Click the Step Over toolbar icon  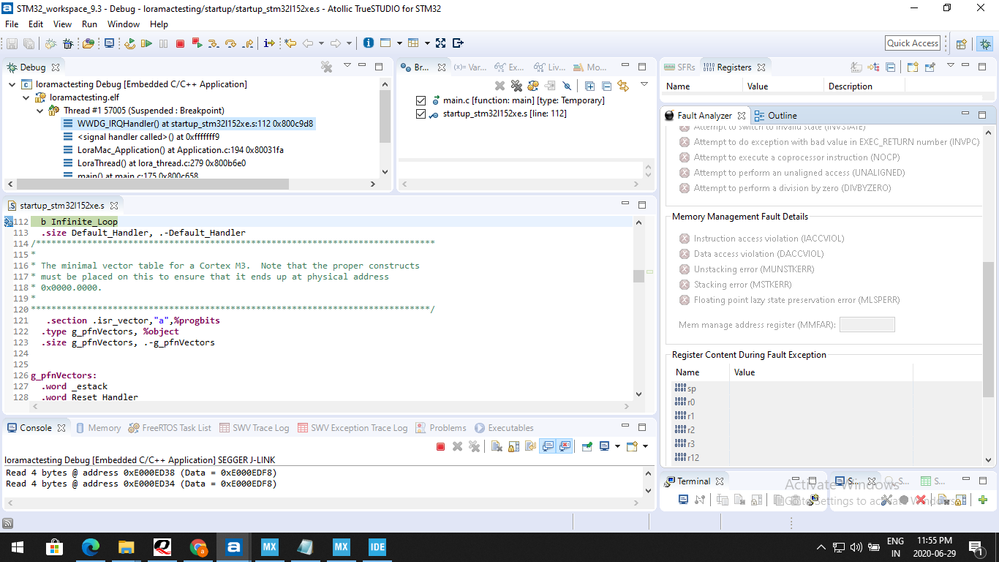click(231, 43)
